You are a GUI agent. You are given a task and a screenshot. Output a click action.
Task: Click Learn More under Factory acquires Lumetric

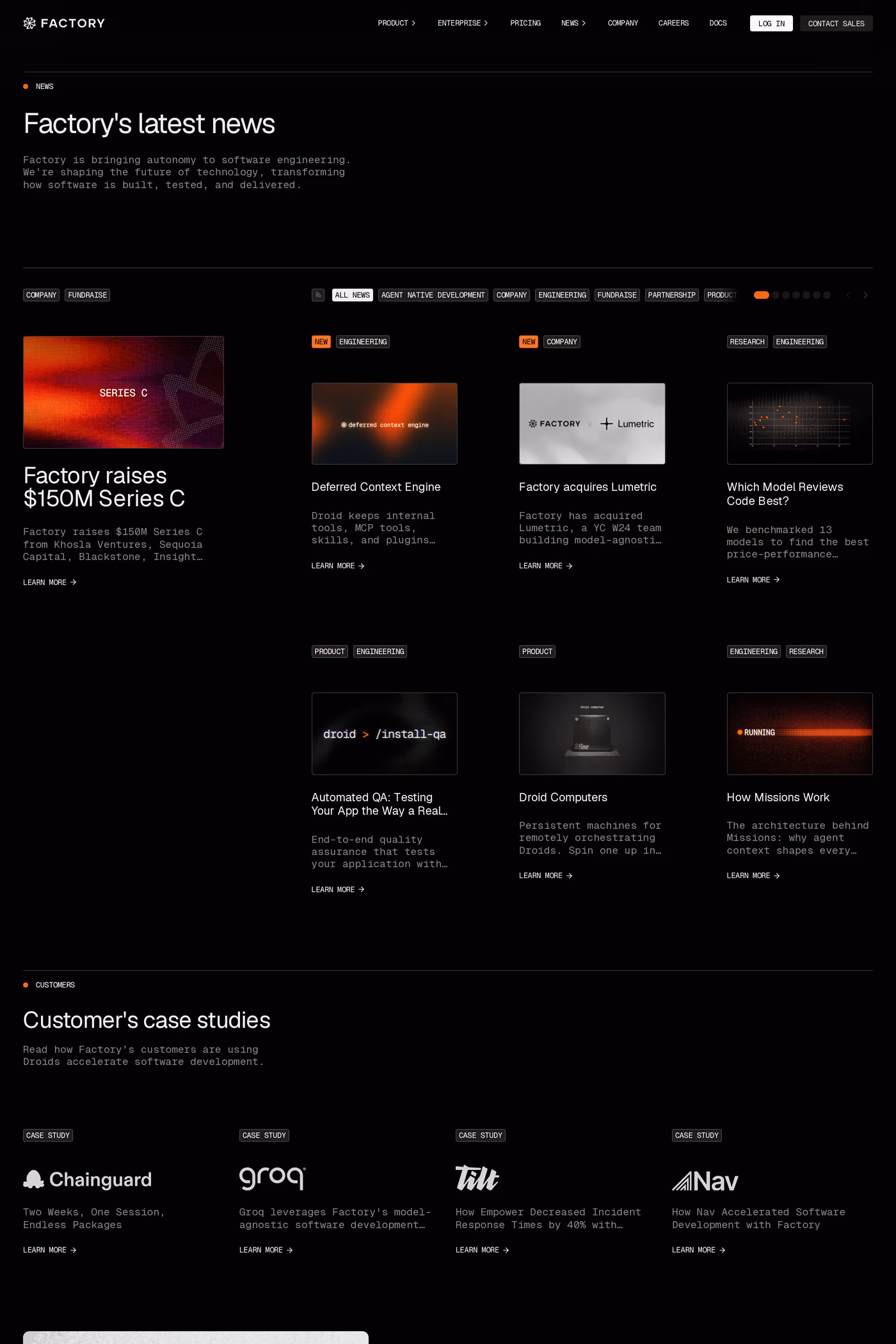pos(546,566)
